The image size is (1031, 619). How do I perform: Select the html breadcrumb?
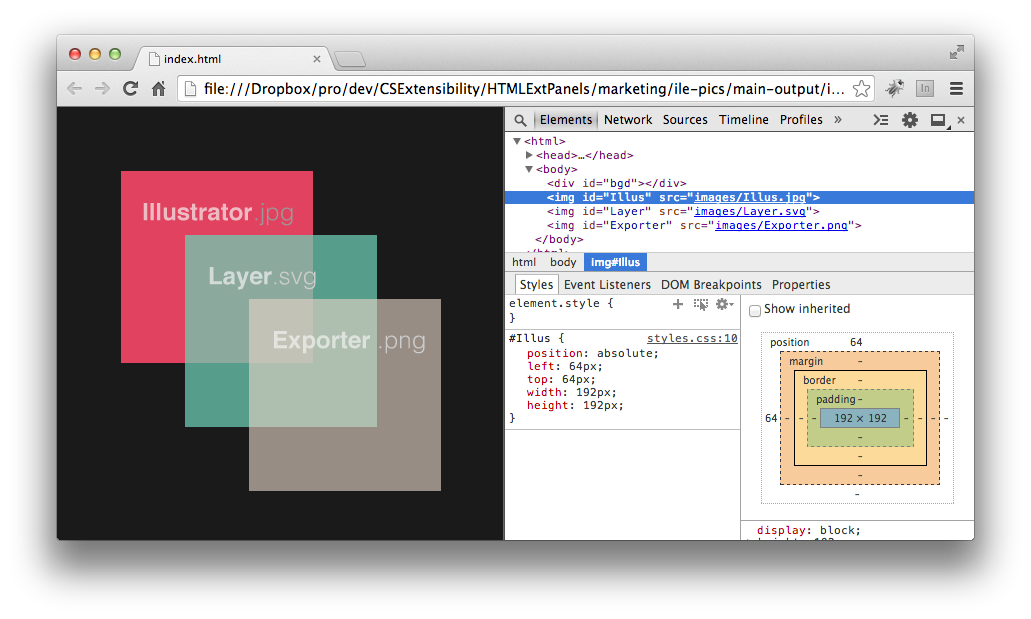pos(523,262)
